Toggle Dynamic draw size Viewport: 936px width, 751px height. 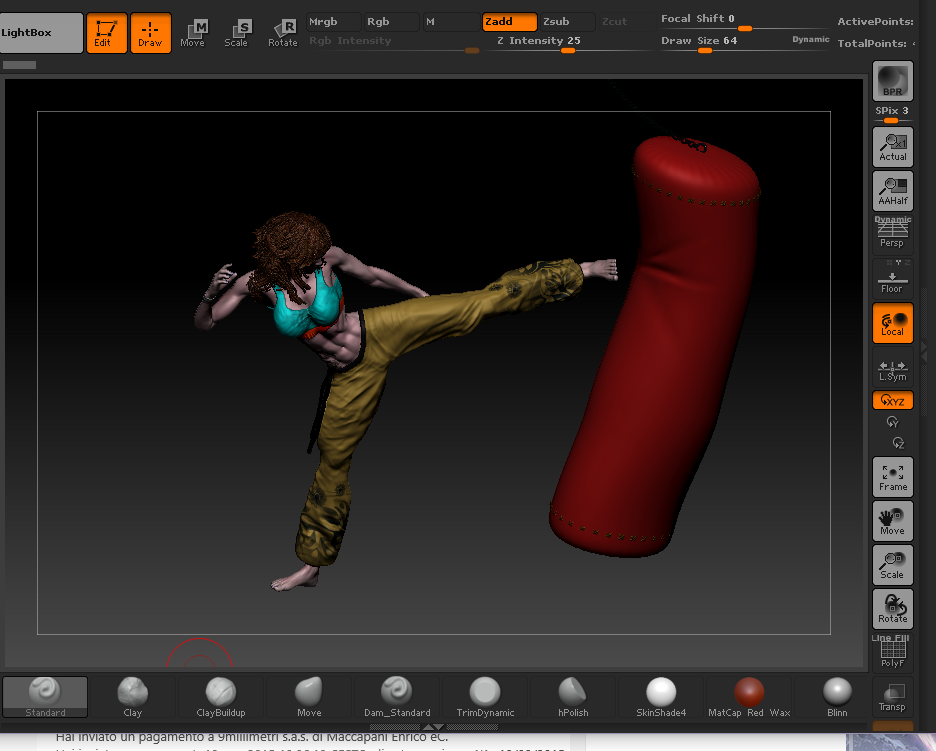click(x=810, y=39)
